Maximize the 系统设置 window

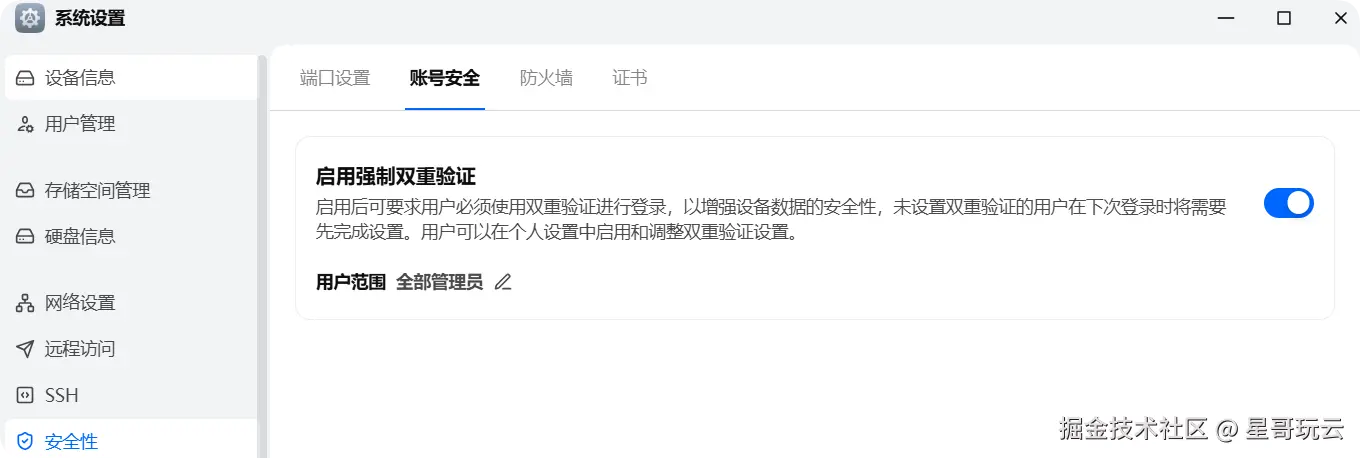pyautogui.click(x=1284, y=18)
